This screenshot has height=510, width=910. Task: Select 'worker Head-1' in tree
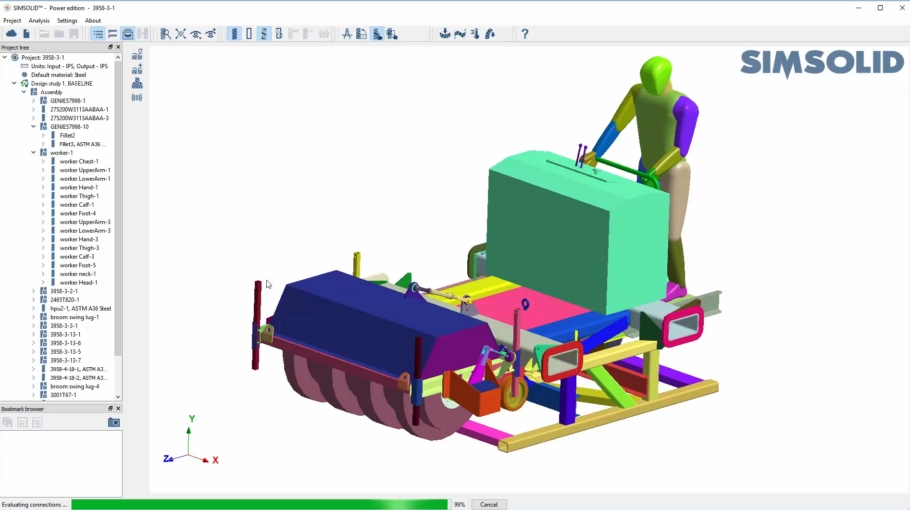tap(78, 283)
